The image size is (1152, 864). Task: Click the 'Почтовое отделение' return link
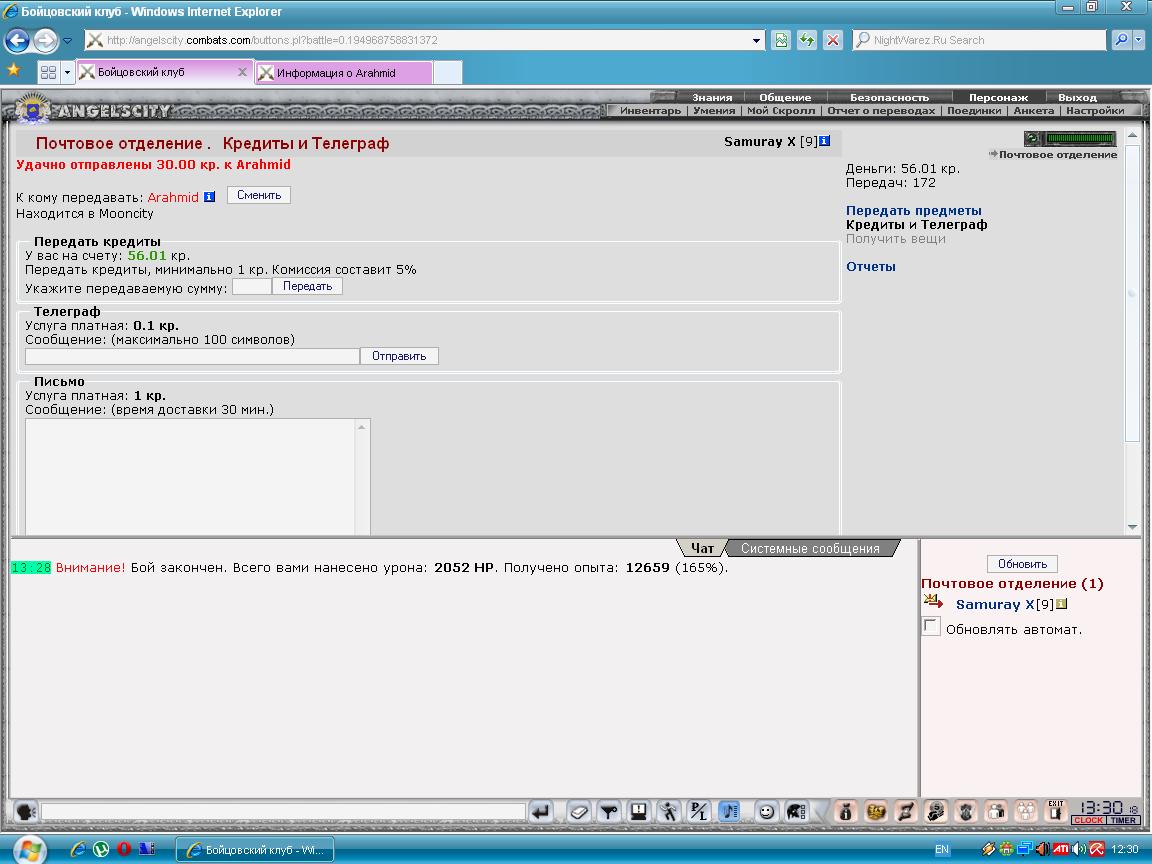1057,154
